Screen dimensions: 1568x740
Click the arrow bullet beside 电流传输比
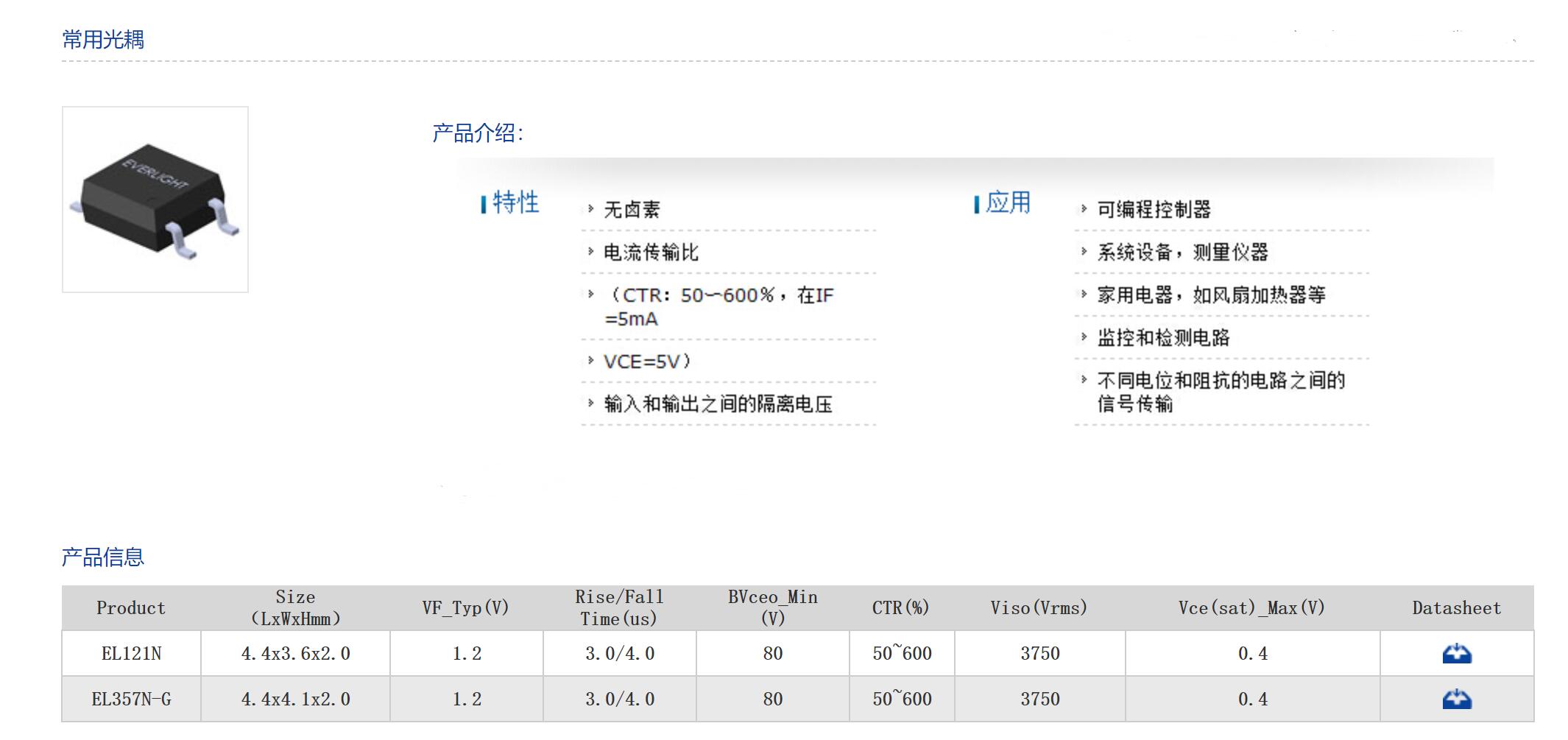pyautogui.click(x=590, y=252)
